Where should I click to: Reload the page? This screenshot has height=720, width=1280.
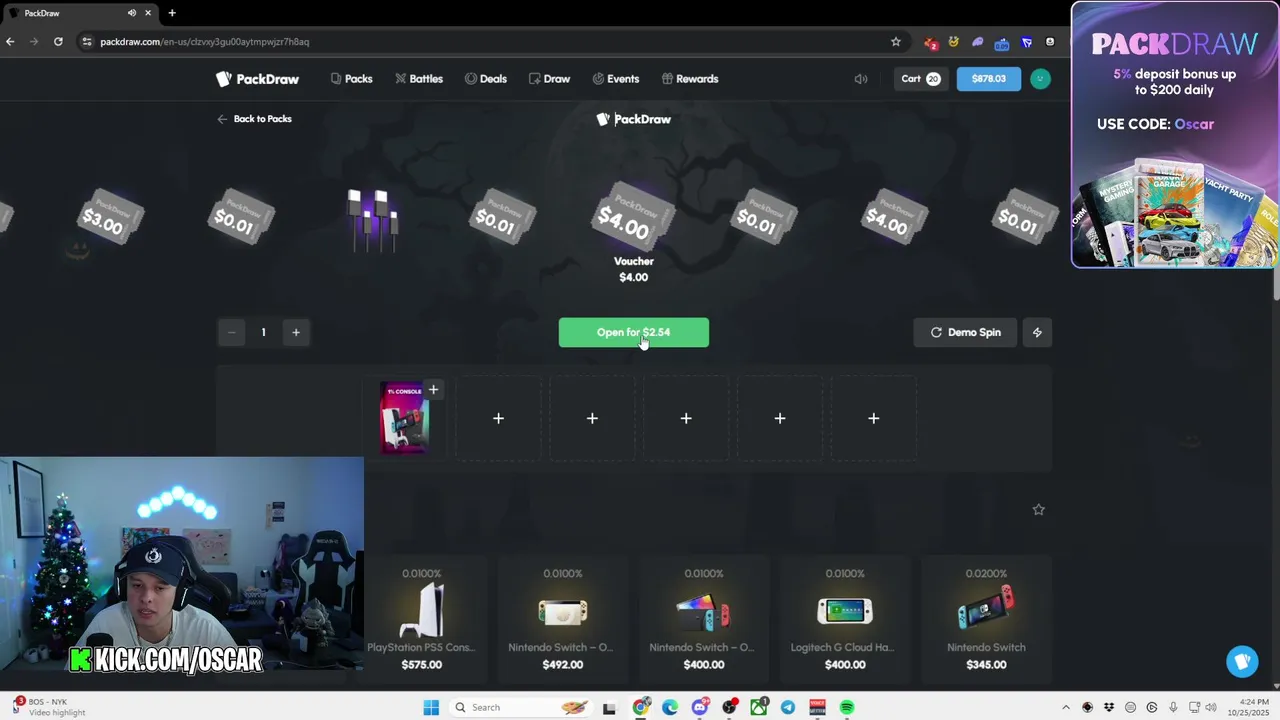pyautogui.click(x=58, y=42)
